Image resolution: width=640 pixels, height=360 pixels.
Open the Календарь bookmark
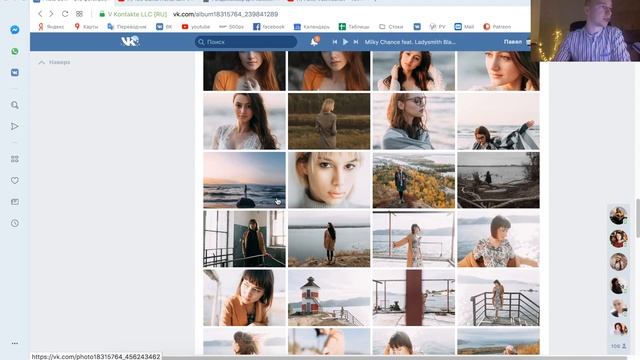pos(312,27)
